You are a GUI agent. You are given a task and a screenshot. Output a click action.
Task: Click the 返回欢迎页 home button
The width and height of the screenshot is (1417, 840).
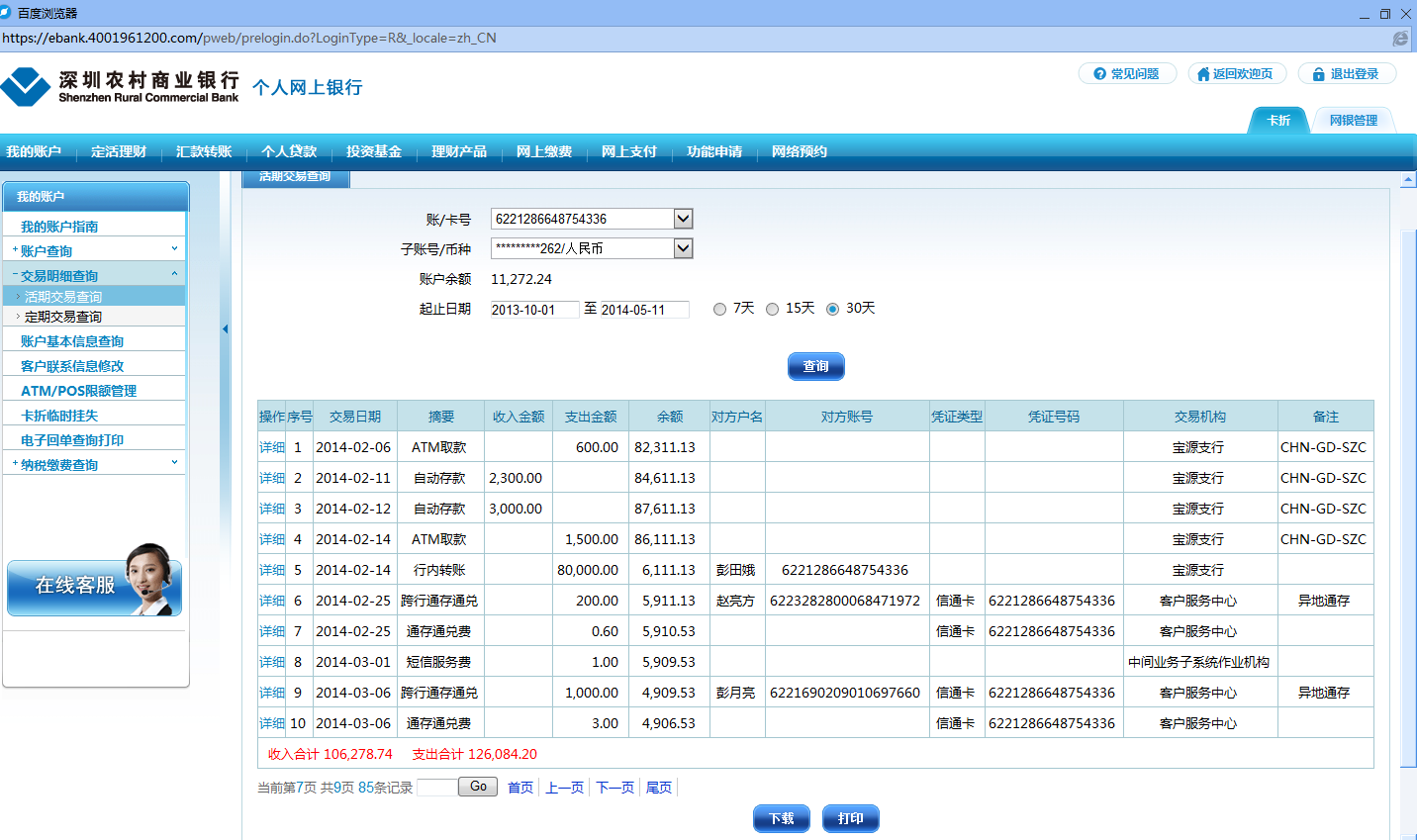1236,74
